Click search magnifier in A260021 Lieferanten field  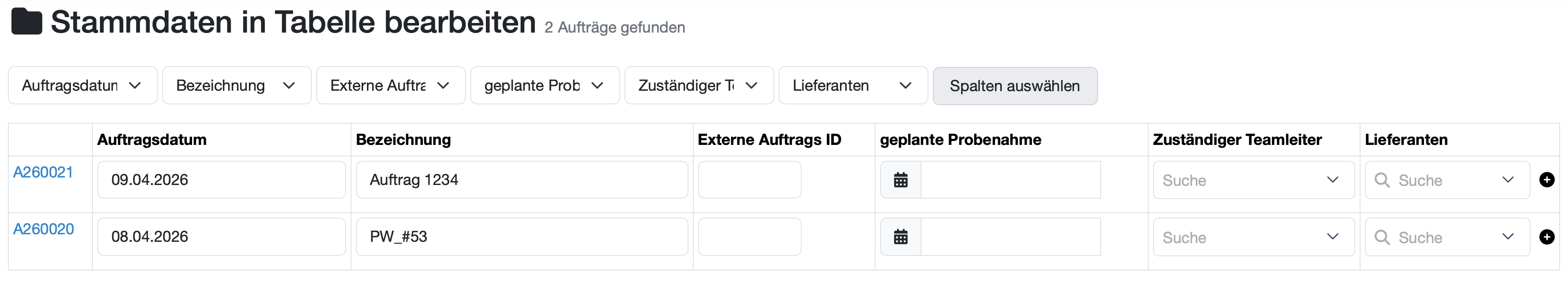tap(1382, 180)
